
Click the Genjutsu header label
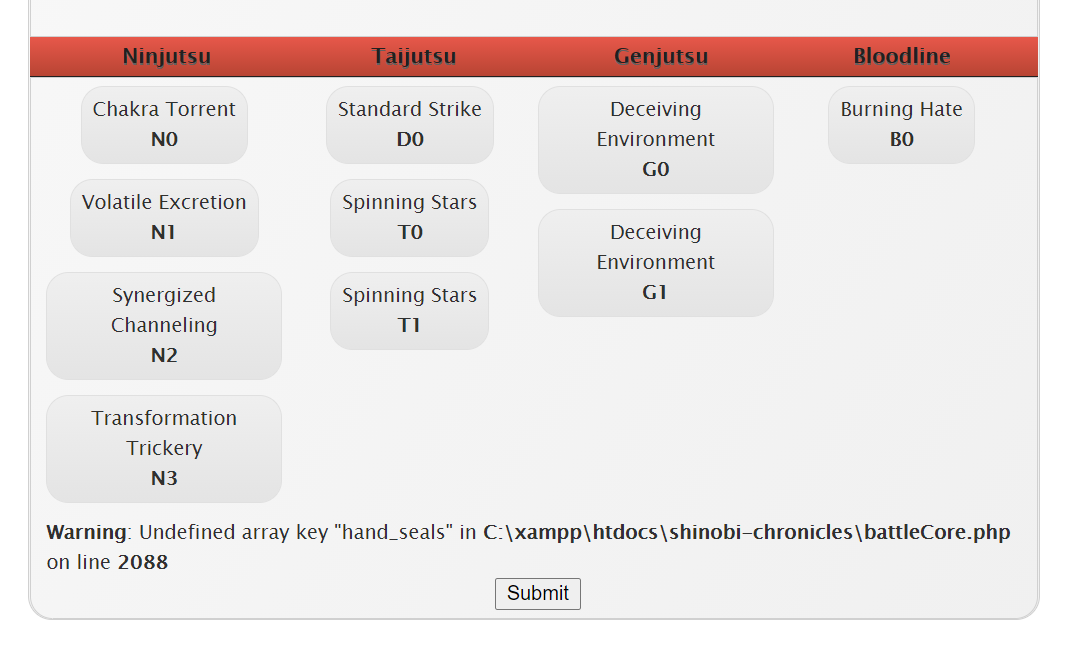pyautogui.click(x=660, y=56)
